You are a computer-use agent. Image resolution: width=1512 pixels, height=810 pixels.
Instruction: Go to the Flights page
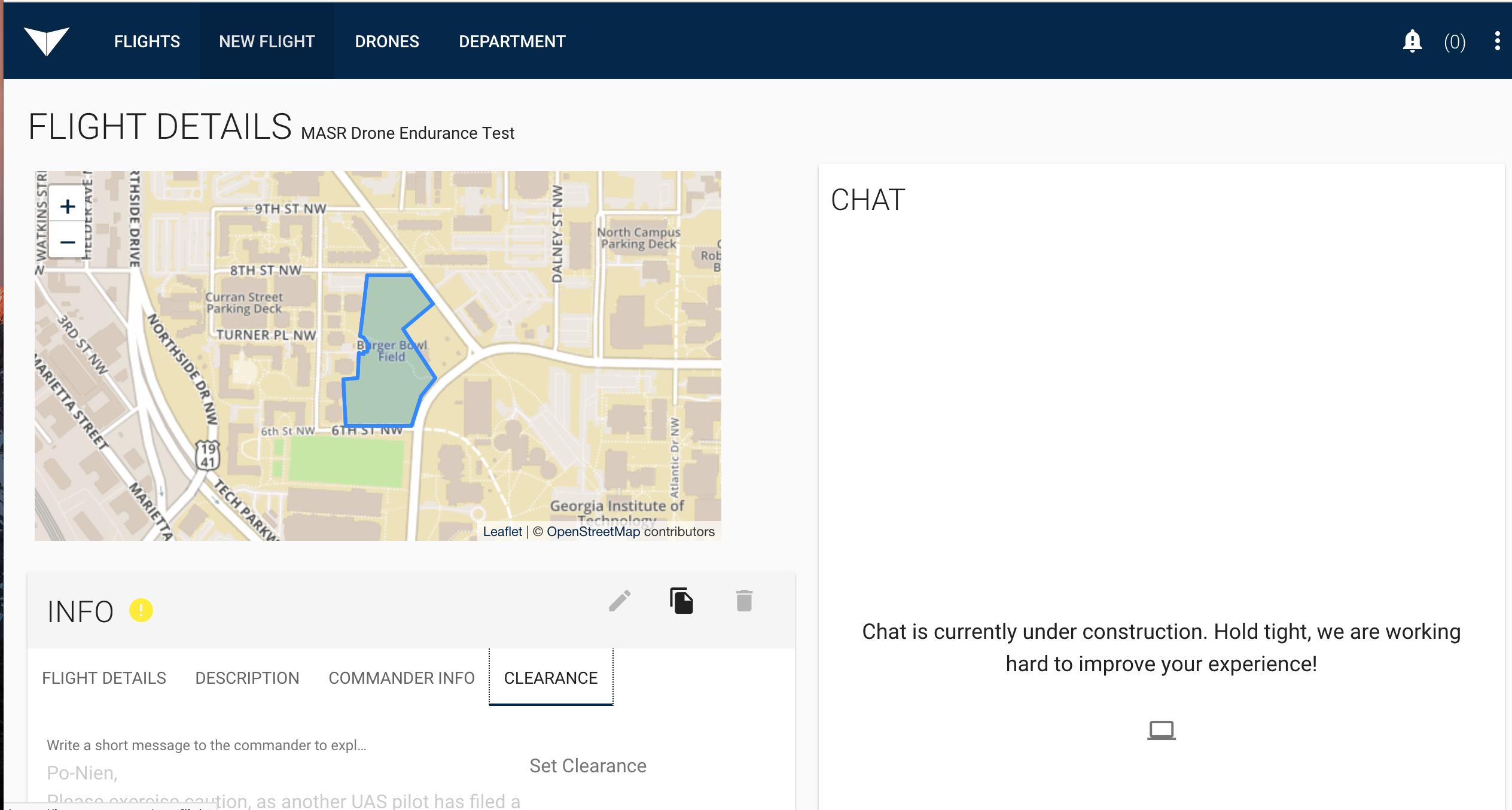[x=147, y=41]
